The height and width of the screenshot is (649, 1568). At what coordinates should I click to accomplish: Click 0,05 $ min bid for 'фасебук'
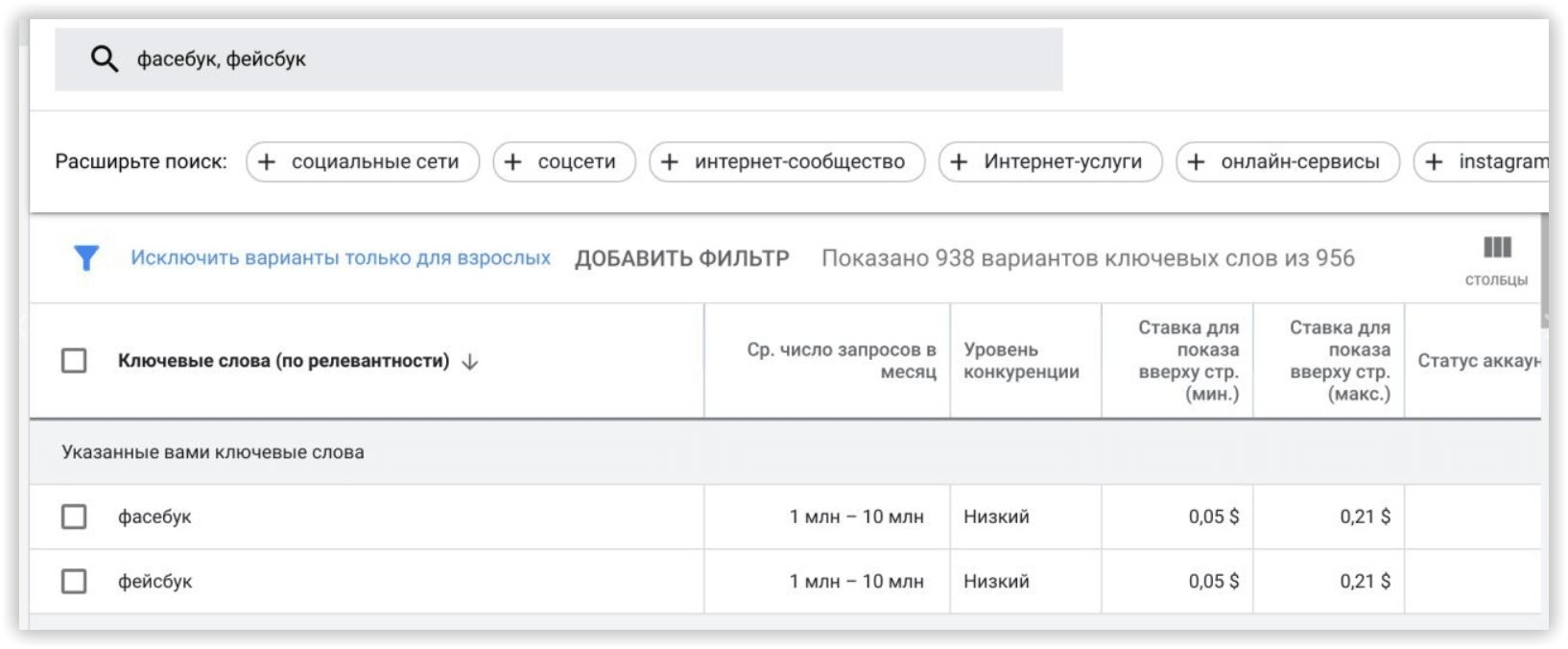[1214, 517]
